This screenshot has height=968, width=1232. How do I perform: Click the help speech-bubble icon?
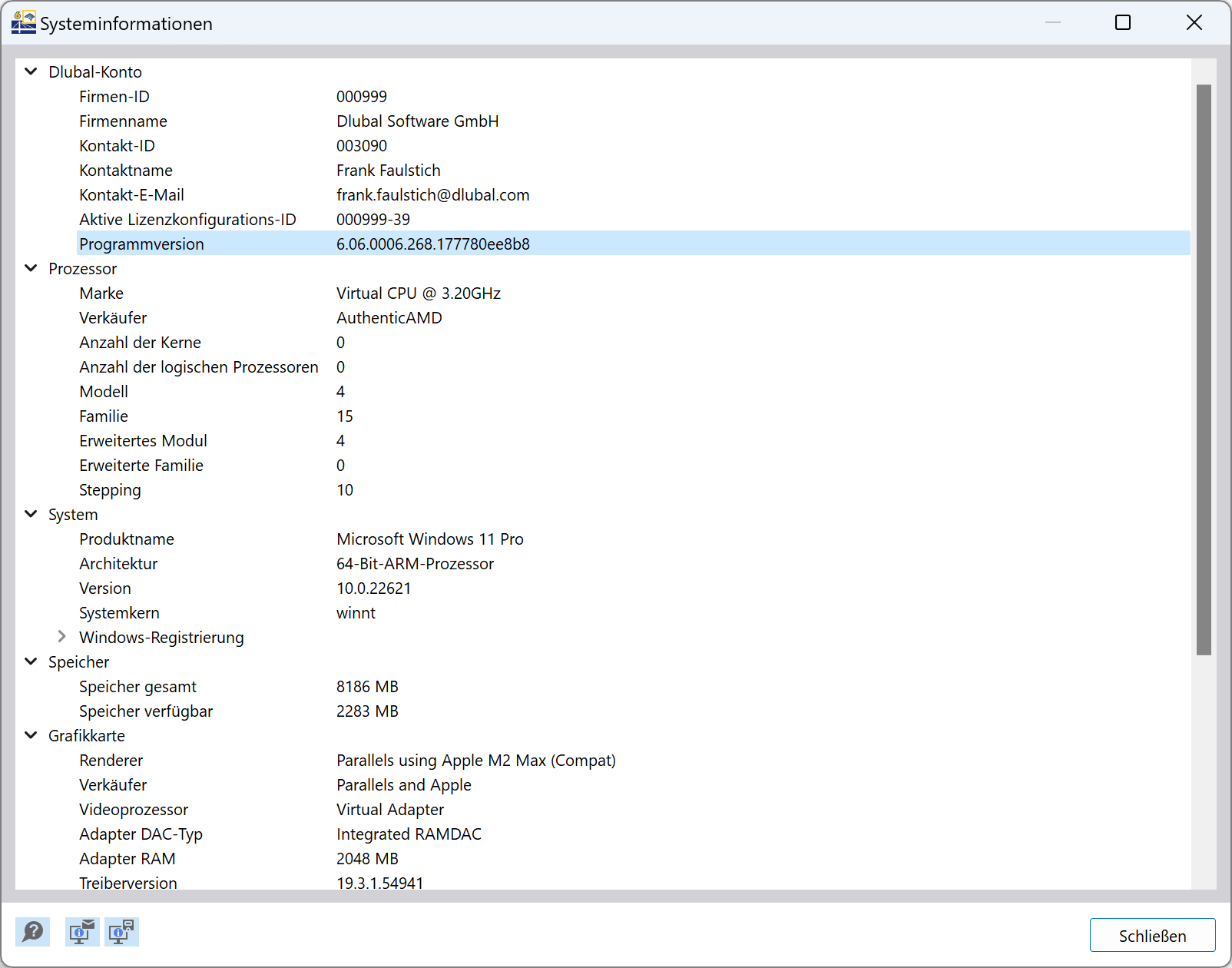click(32, 932)
